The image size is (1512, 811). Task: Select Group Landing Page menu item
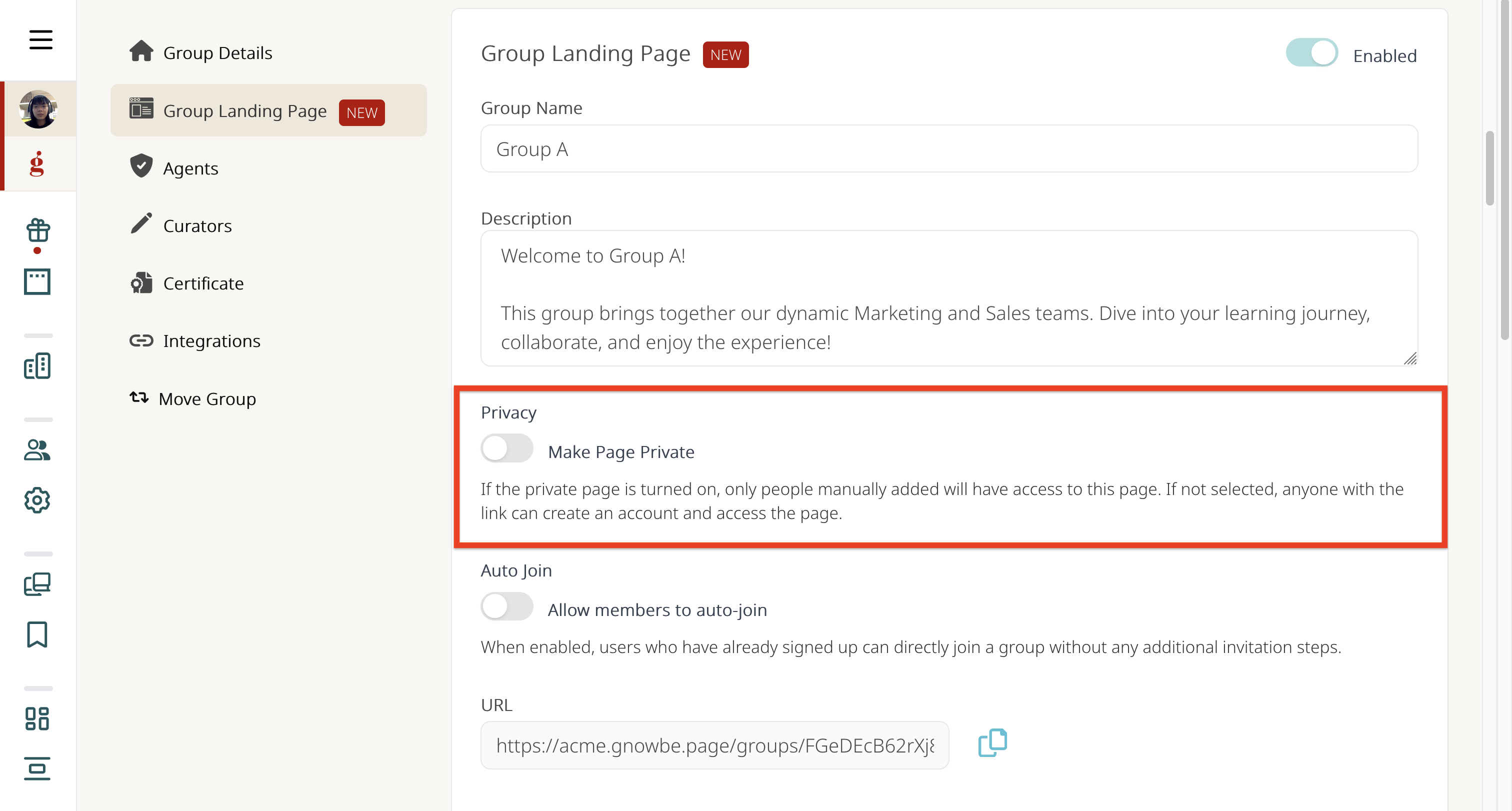point(269,110)
